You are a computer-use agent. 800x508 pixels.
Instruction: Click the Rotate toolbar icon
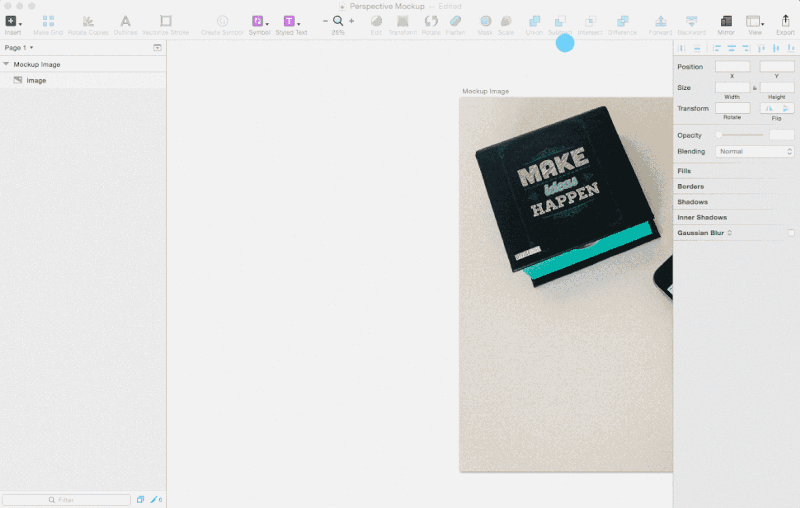[x=431, y=21]
